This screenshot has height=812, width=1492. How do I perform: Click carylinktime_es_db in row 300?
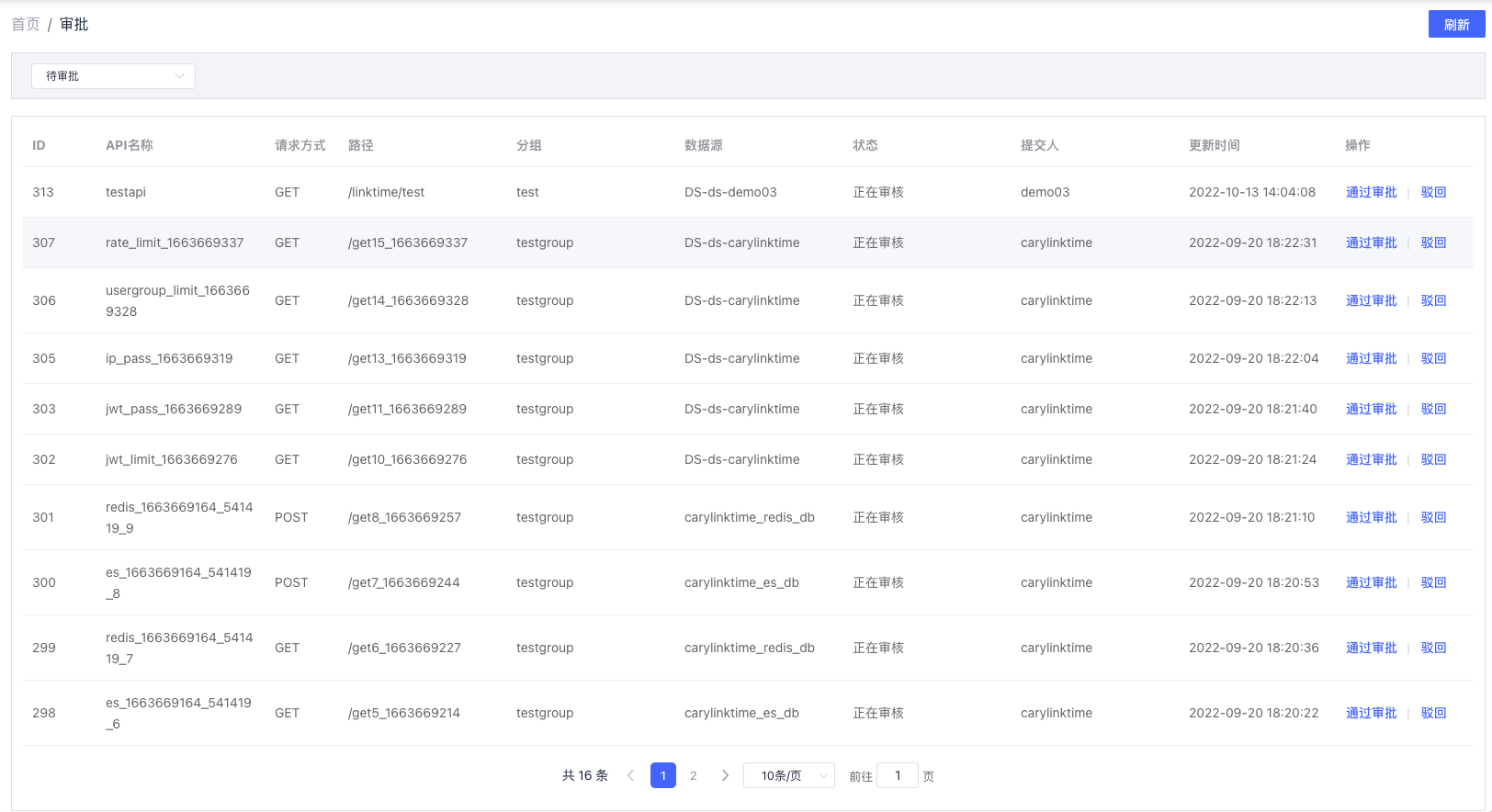tap(741, 582)
